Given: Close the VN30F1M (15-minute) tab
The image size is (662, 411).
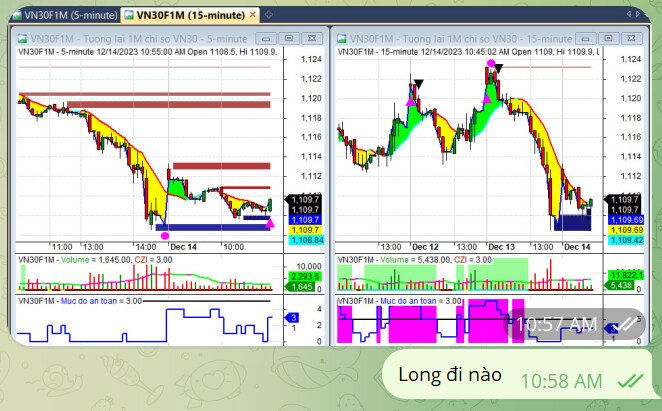Looking at the screenshot, I should click(x=253, y=15).
